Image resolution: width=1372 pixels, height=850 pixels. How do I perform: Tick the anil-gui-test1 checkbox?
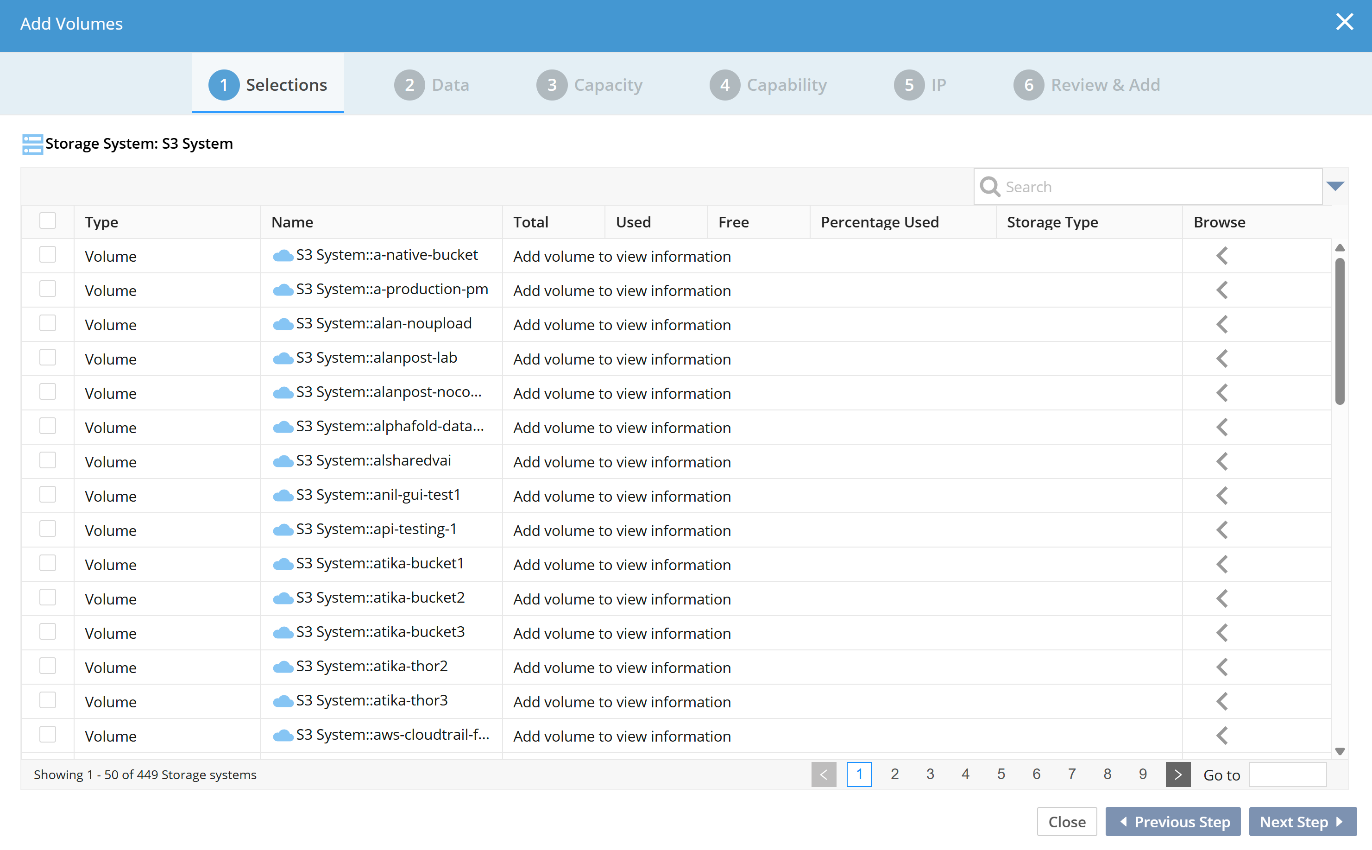pos(47,494)
